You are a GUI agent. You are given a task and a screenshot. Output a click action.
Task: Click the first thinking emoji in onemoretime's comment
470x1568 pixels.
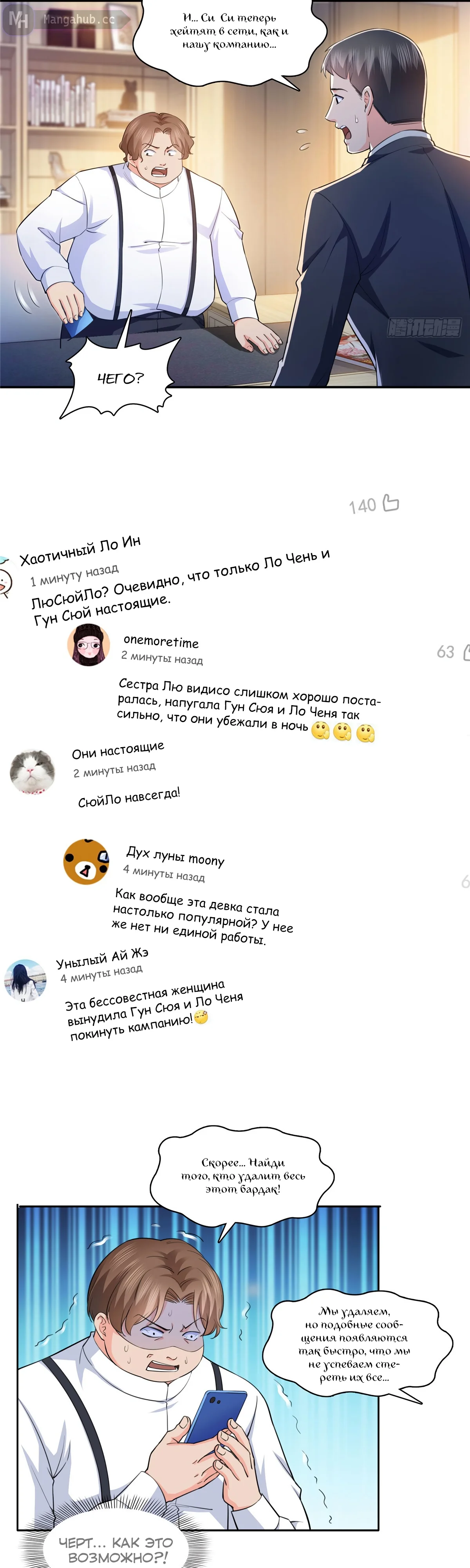(x=320, y=729)
